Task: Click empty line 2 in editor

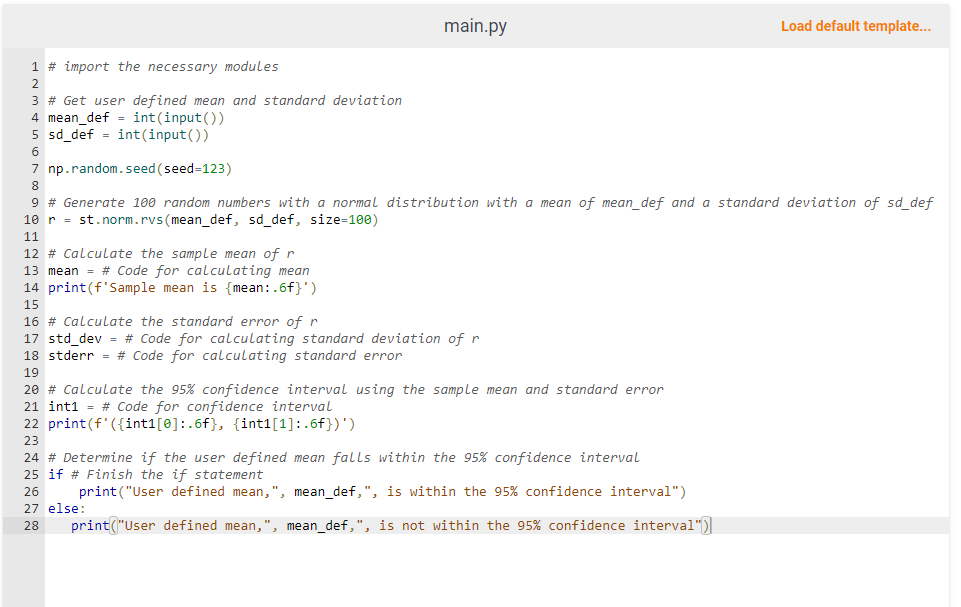Action: point(496,84)
